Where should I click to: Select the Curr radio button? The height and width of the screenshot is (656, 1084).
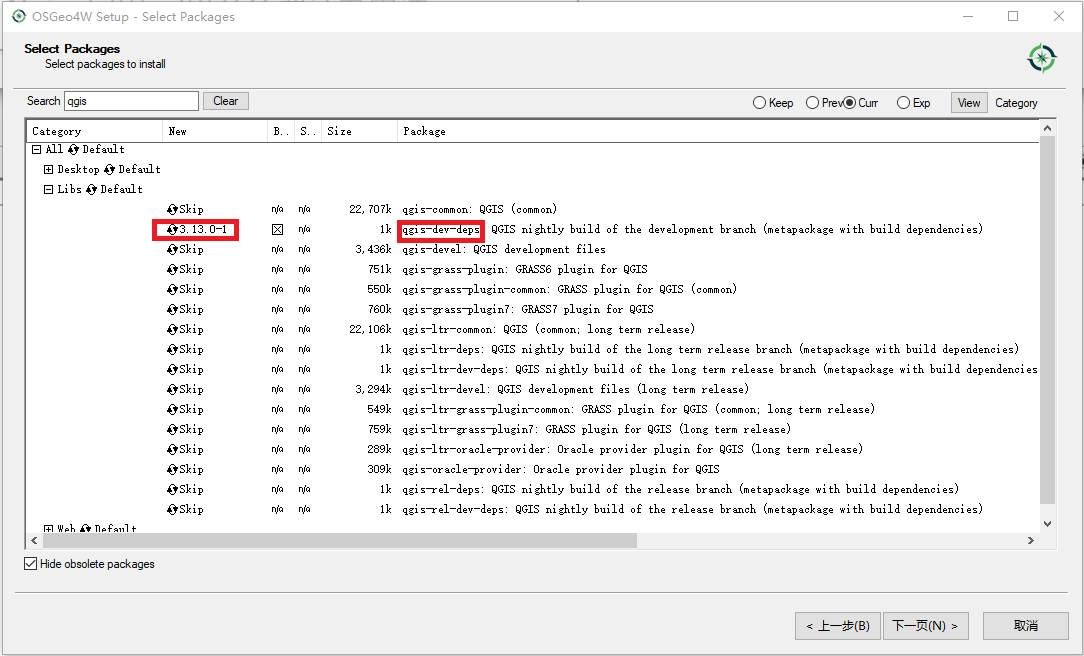click(850, 103)
